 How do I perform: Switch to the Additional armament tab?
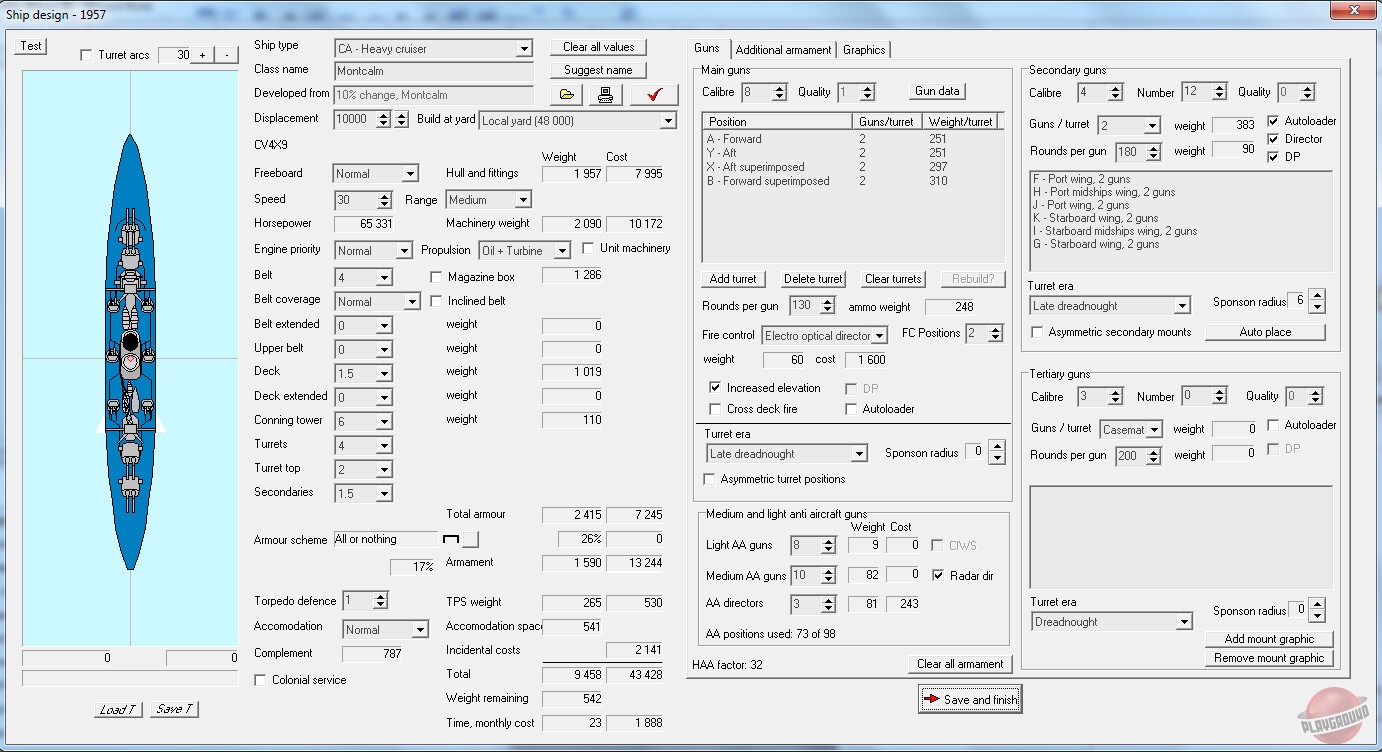(x=783, y=50)
